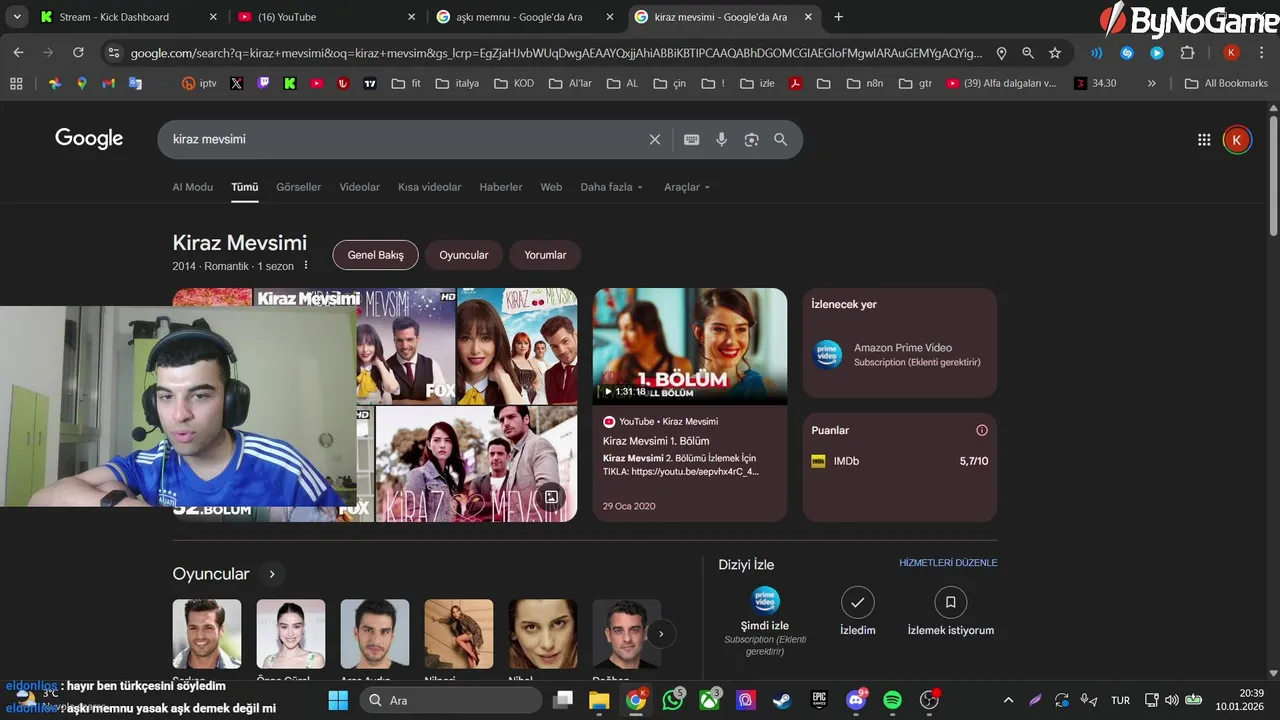Click the Windows taskbar Ara search box
Screen dimensions: 1280x720
[x=450, y=700]
